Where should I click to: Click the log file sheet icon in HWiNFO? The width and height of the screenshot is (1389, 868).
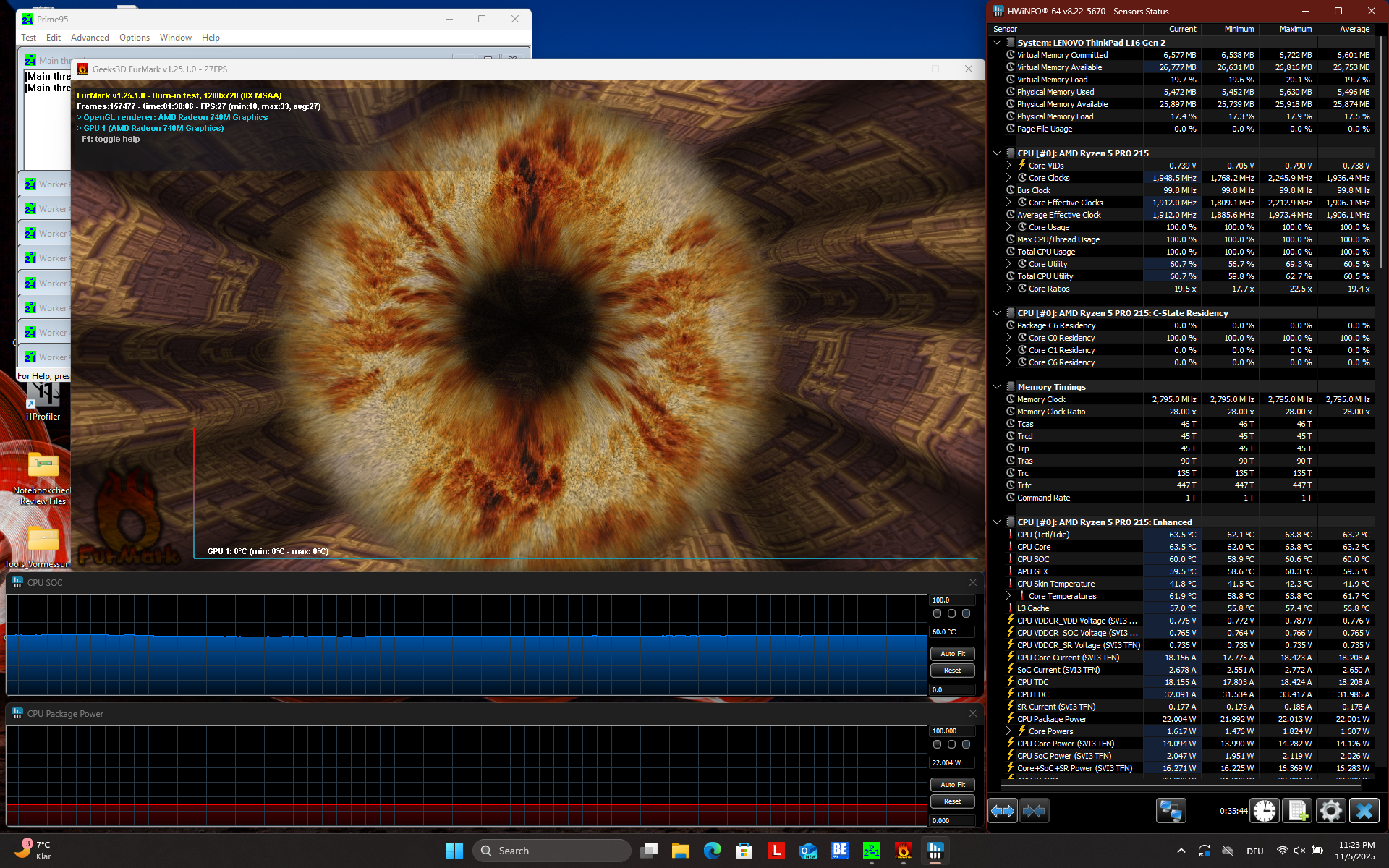tap(1297, 811)
